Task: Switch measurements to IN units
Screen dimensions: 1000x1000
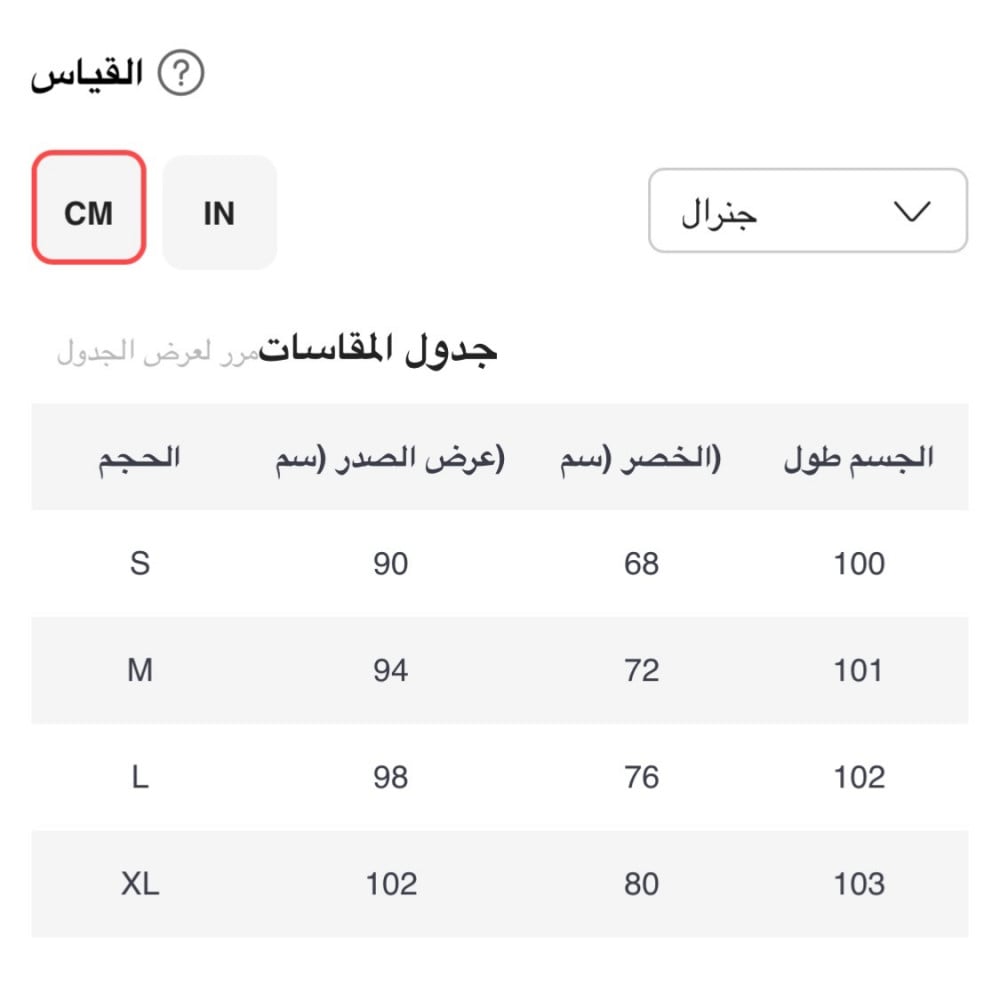Action: [219, 212]
